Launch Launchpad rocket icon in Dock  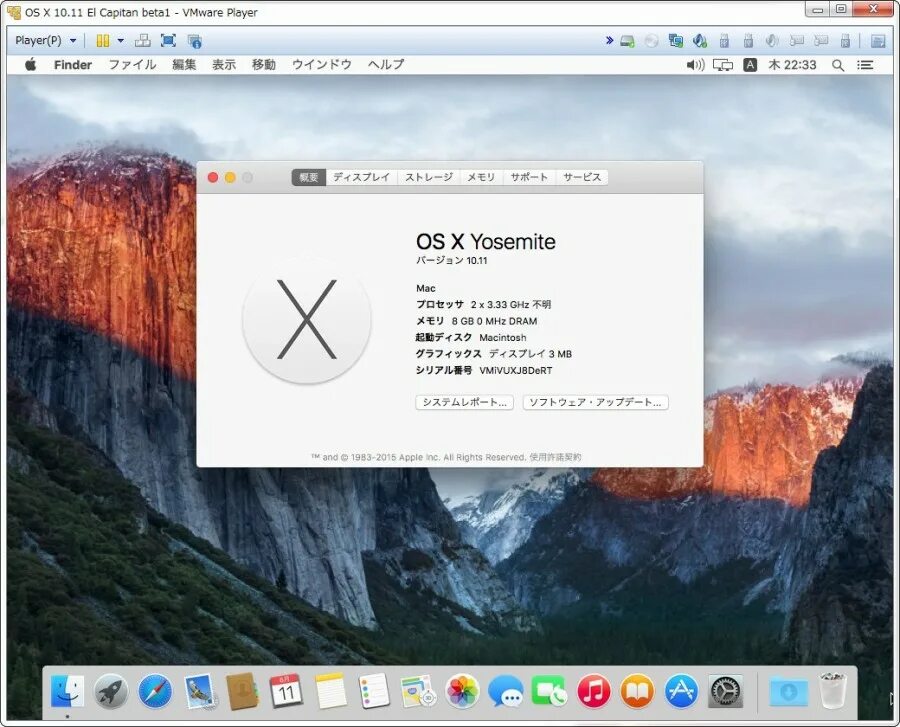pos(111,691)
